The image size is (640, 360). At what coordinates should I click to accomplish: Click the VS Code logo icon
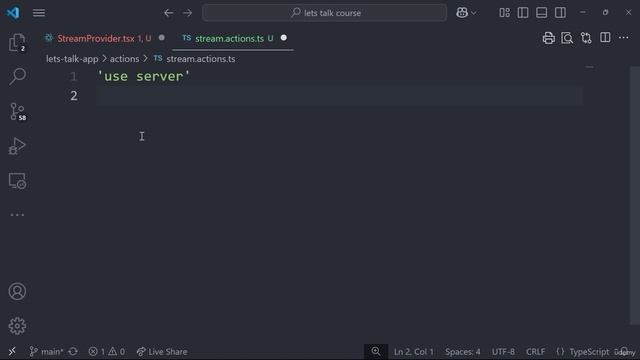tap(13, 13)
